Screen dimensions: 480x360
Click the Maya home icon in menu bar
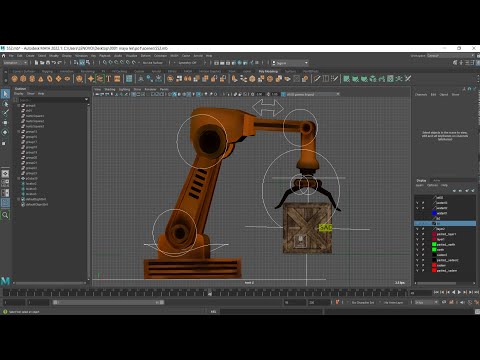click(3, 56)
